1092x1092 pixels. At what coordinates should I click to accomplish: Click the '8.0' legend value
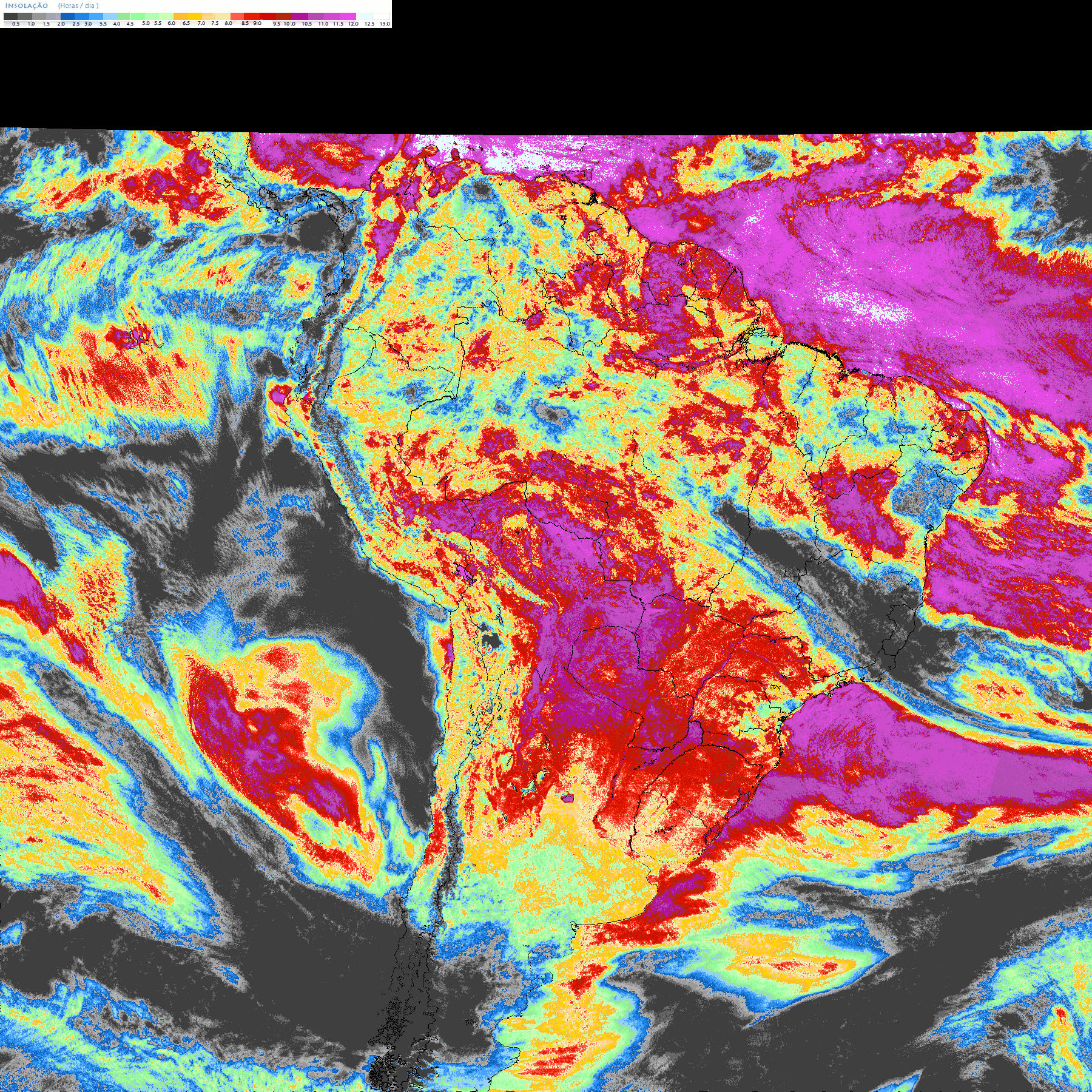tap(229, 23)
